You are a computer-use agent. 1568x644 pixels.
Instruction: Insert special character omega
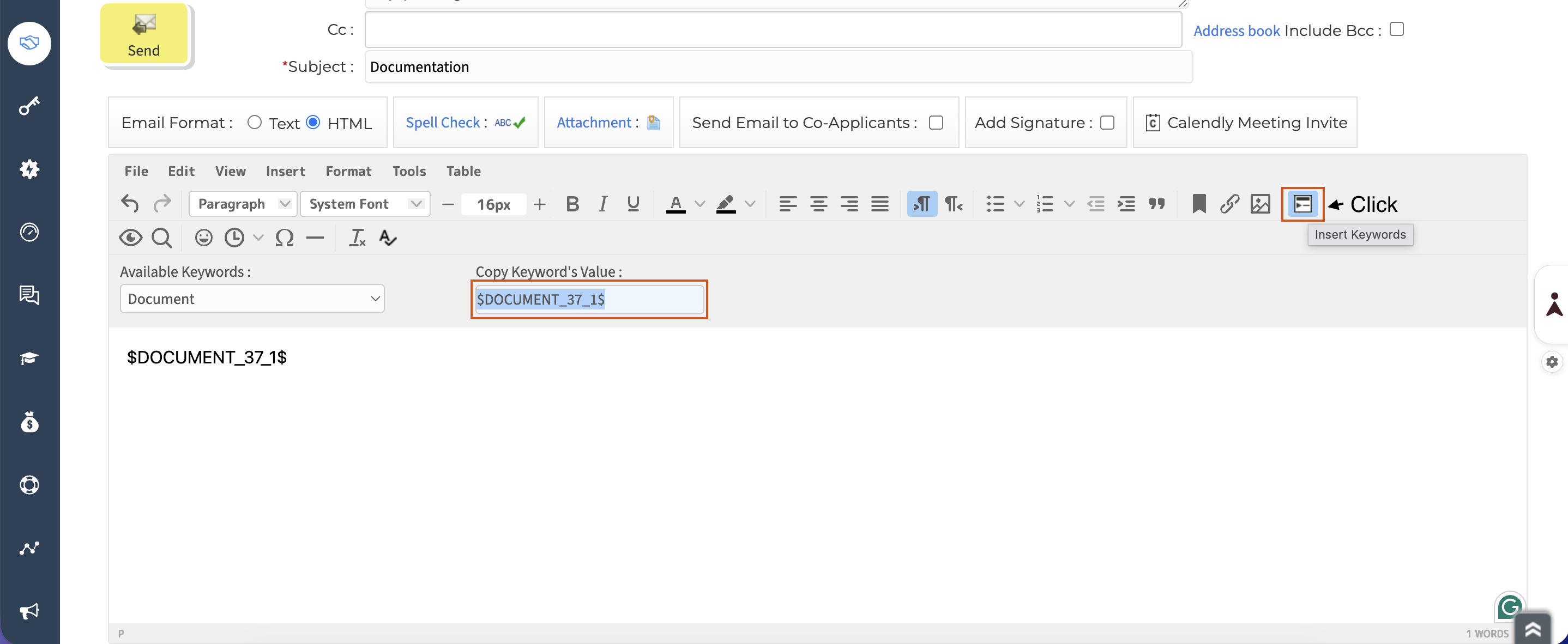pos(284,238)
